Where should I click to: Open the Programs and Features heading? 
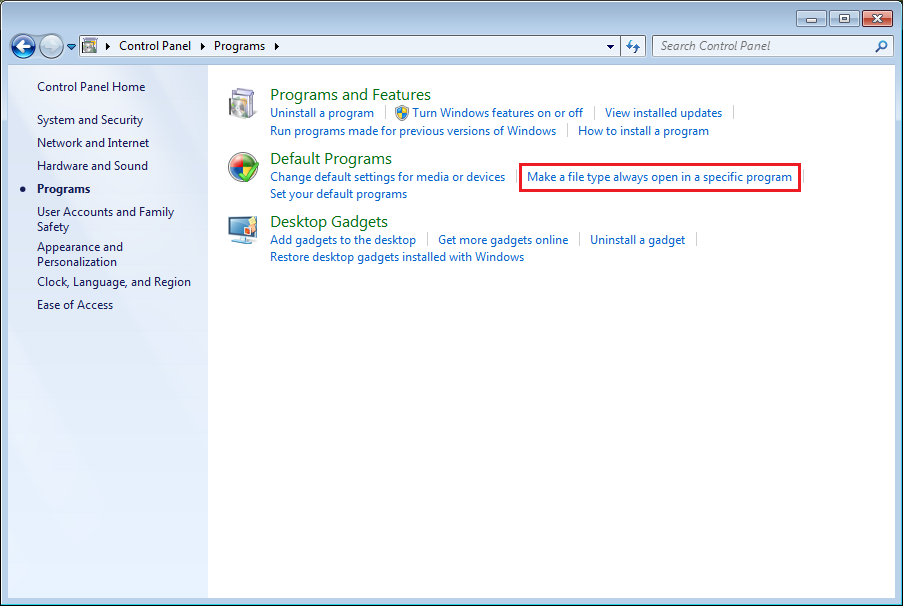tap(350, 94)
